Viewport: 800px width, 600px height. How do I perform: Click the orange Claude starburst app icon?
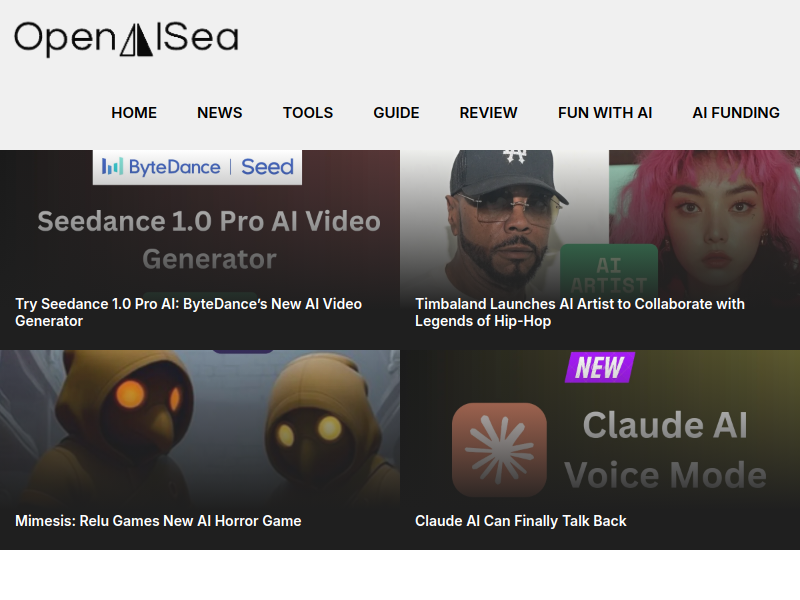pyautogui.click(x=499, y=449)
